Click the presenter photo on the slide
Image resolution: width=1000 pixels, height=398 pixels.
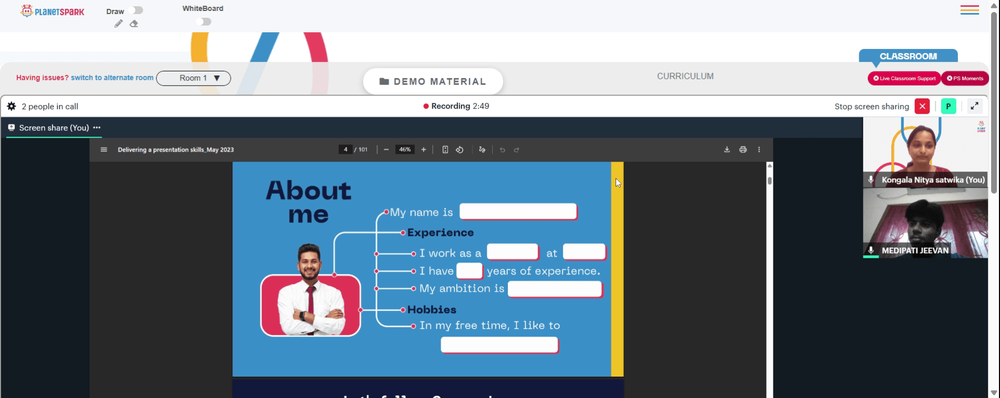311,290
